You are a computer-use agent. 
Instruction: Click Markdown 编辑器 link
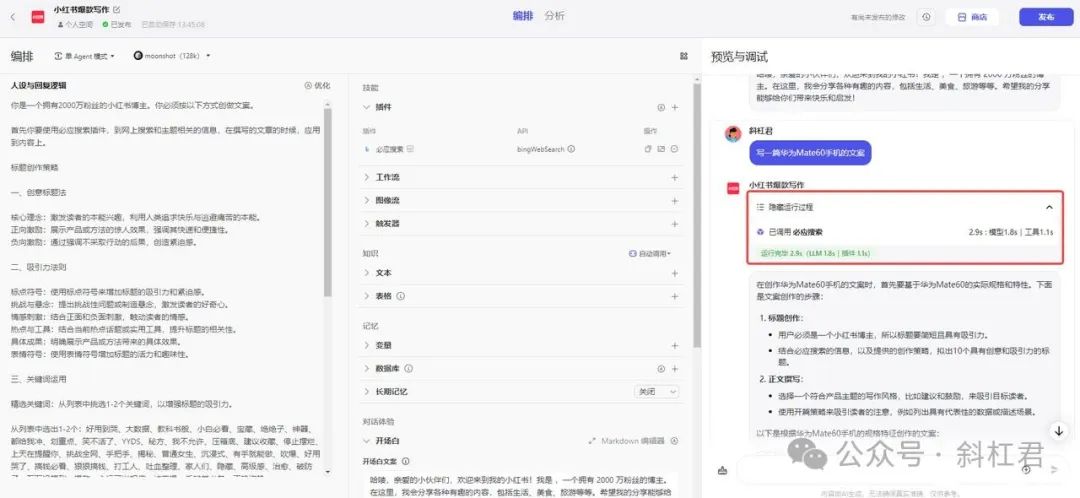click(x=633, y=441)
